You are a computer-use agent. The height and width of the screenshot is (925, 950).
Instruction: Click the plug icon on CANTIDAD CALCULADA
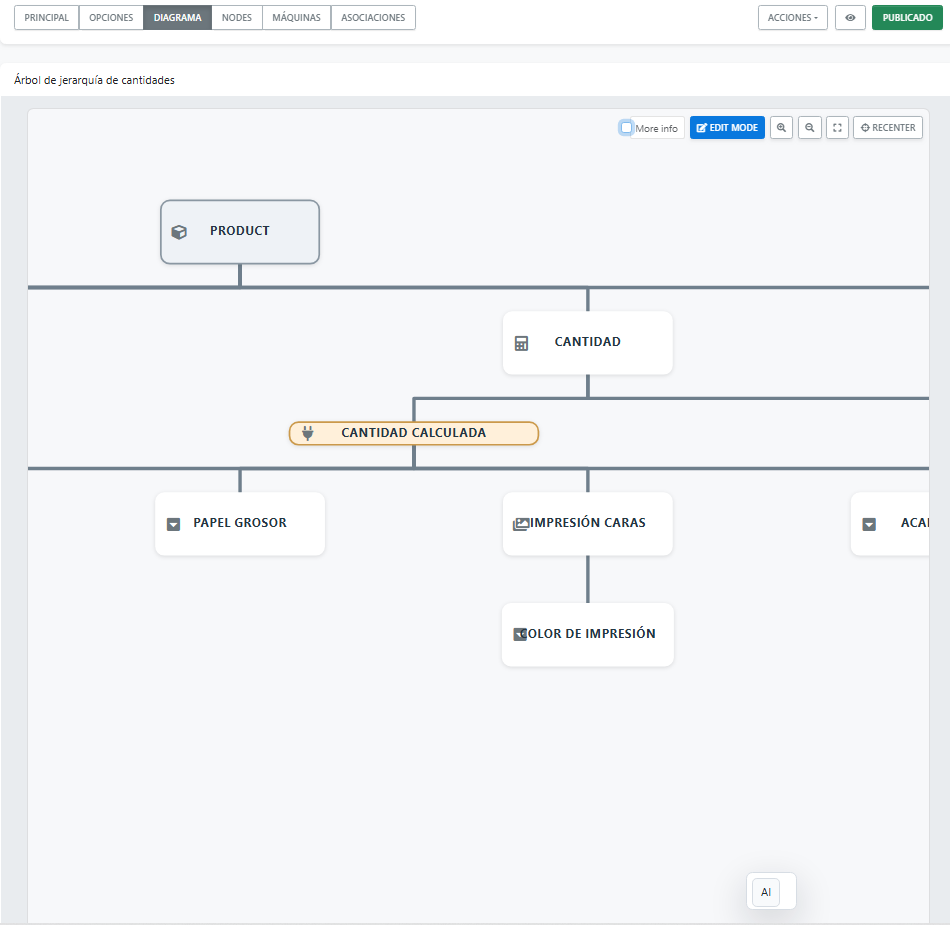point(308,433)
